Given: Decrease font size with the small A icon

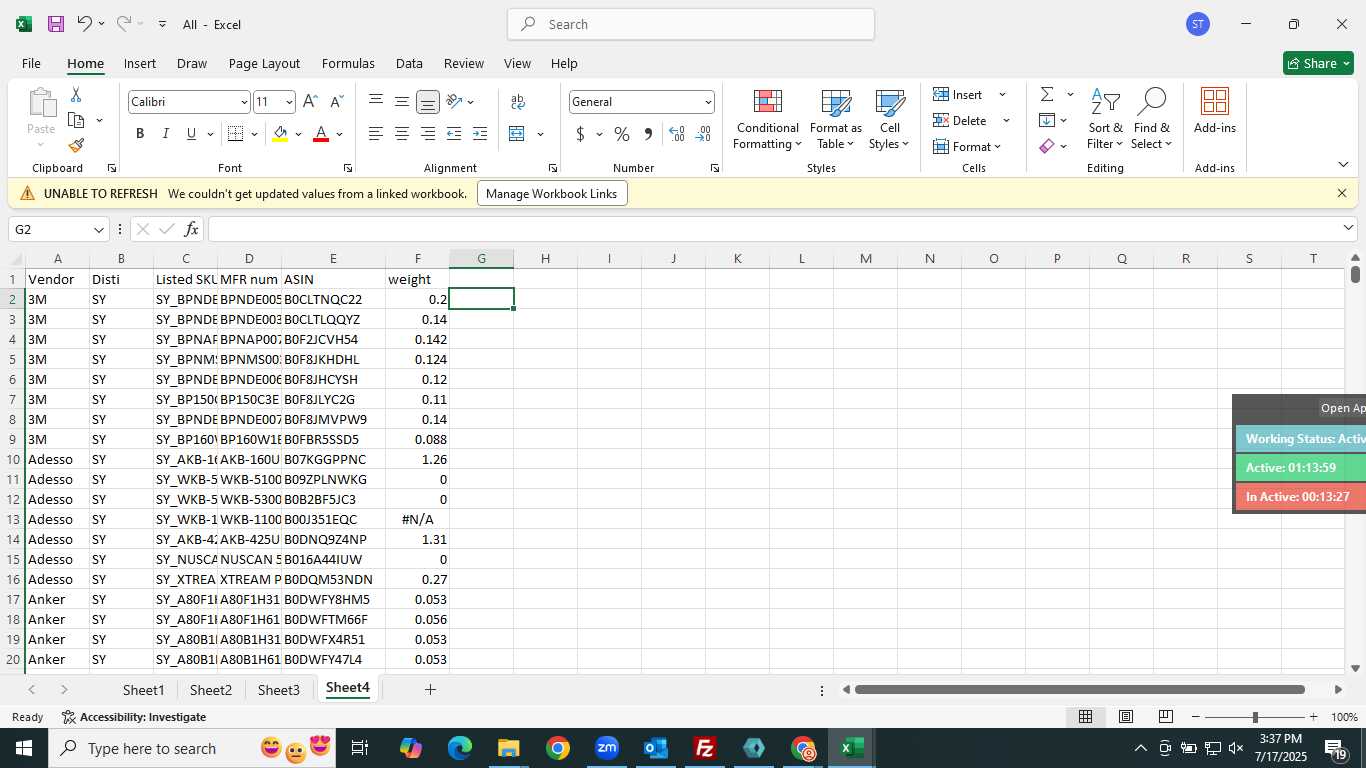Looking at the screenshot, I should coord(336,102).
